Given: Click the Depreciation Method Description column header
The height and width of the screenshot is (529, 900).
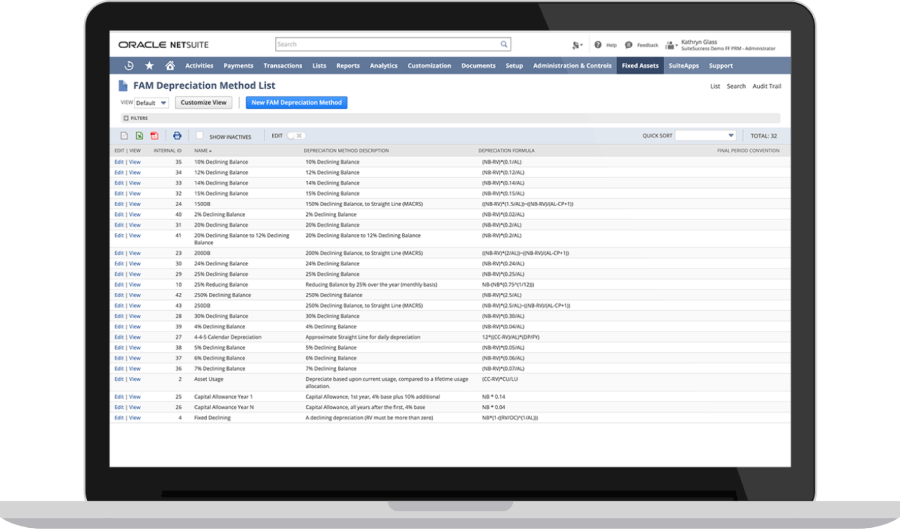Looking at the screenshot, I should tap(346, 150).
